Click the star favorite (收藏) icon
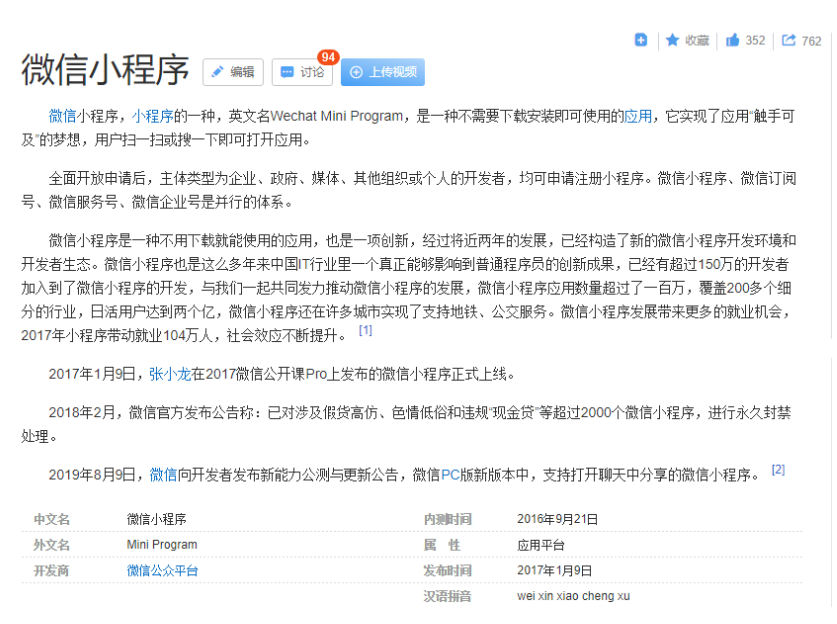The width and height of the screenshot is (837, 624). point(673,40)
